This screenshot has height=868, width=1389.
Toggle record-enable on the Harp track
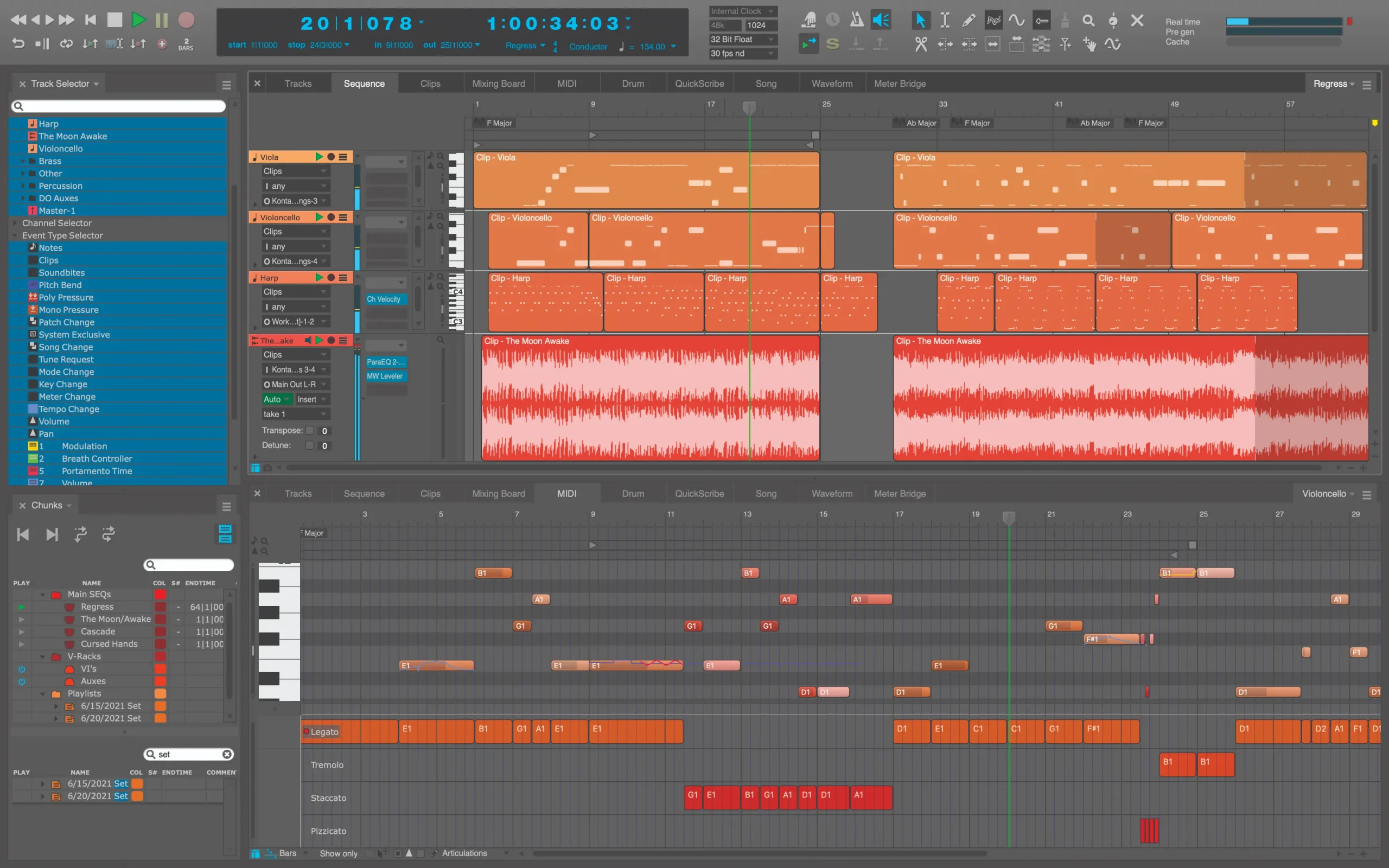pyautogui.click(x=331, y=277)
